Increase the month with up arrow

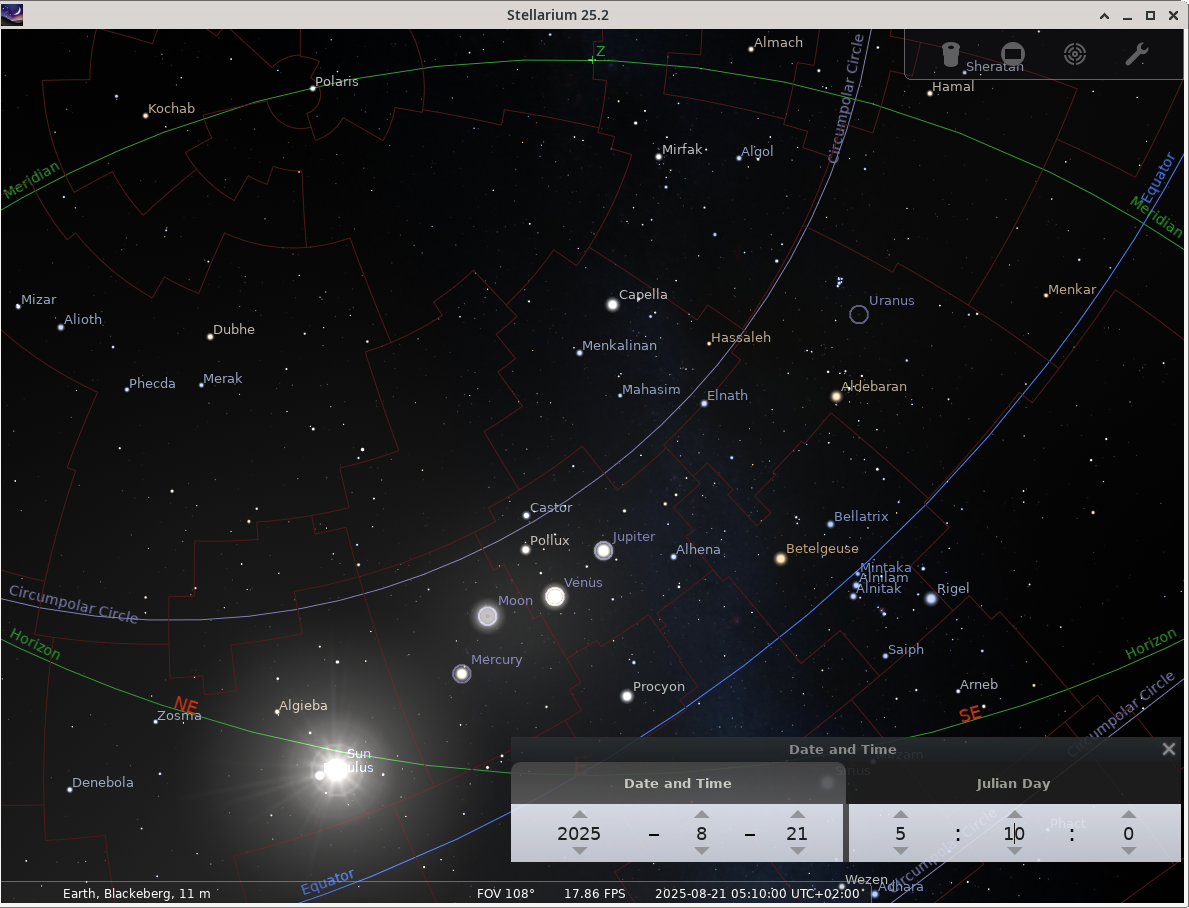coord(701,815)
